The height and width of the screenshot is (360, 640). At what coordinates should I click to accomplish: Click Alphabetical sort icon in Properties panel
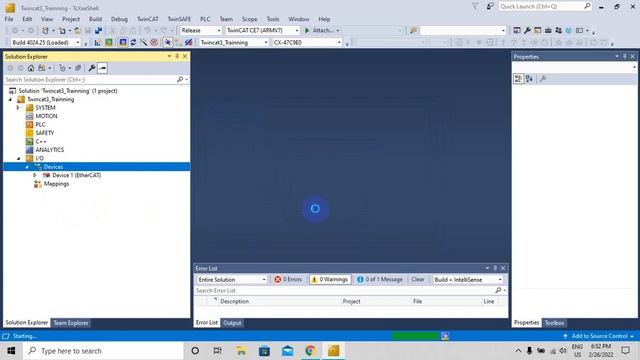pos(529,79)
